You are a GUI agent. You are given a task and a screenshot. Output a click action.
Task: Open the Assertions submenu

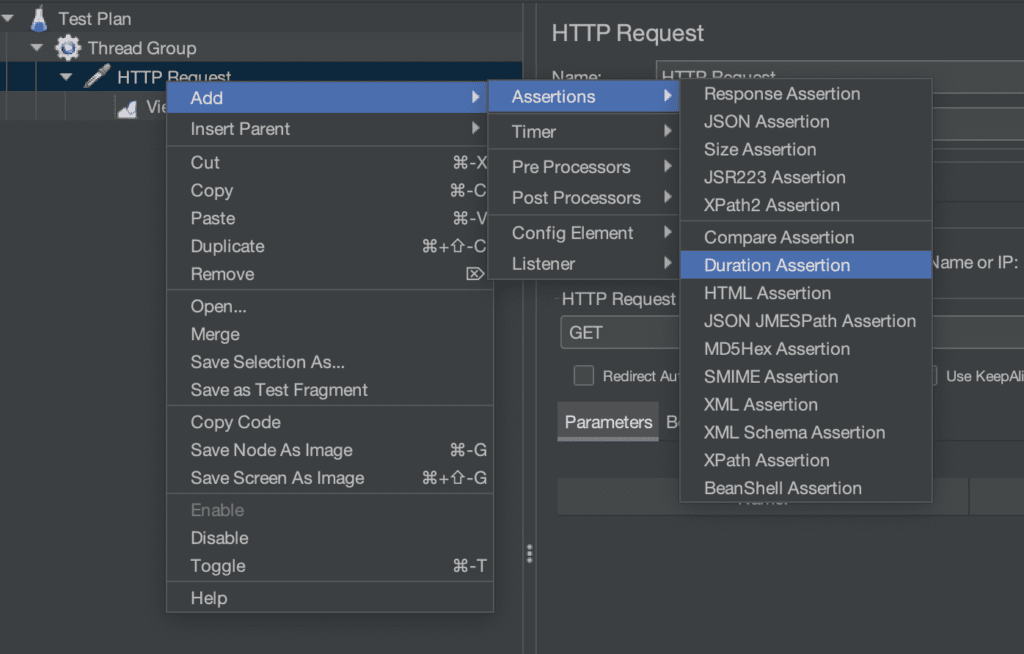click(584, 97)
